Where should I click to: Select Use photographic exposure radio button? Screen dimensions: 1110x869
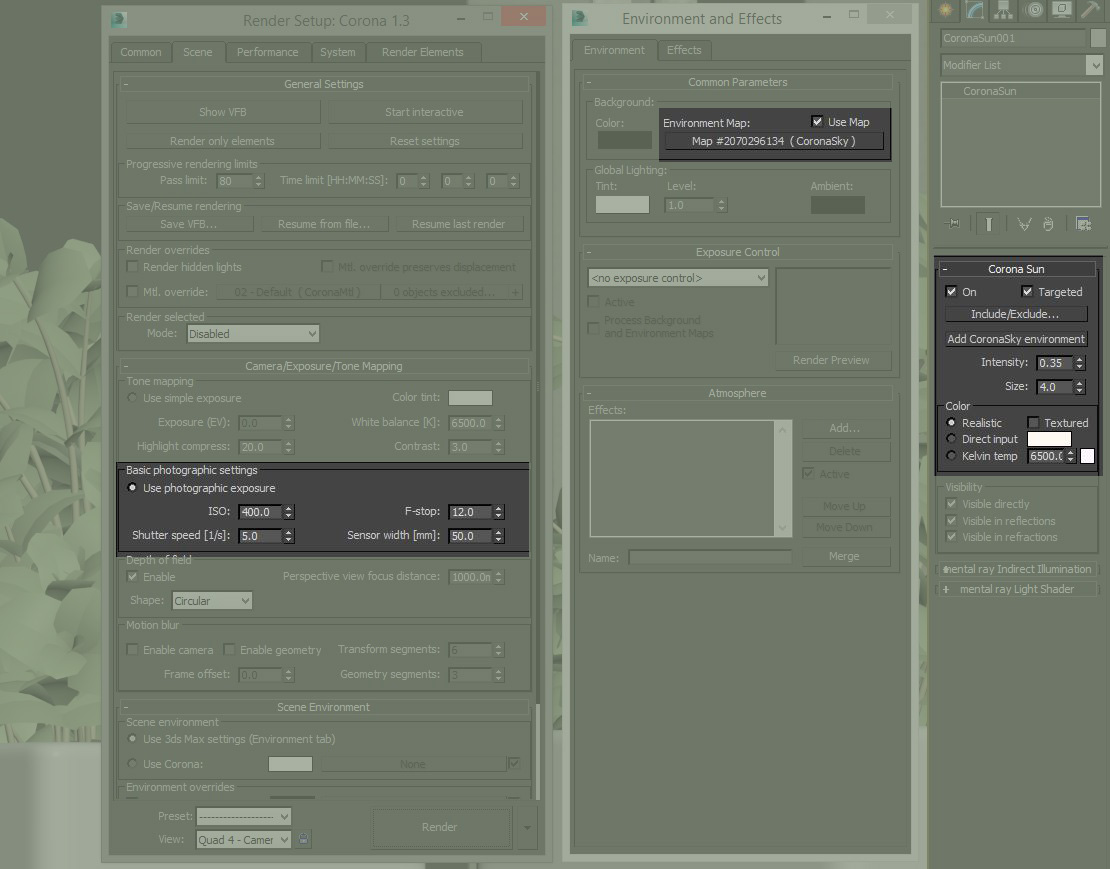point(132,488)
